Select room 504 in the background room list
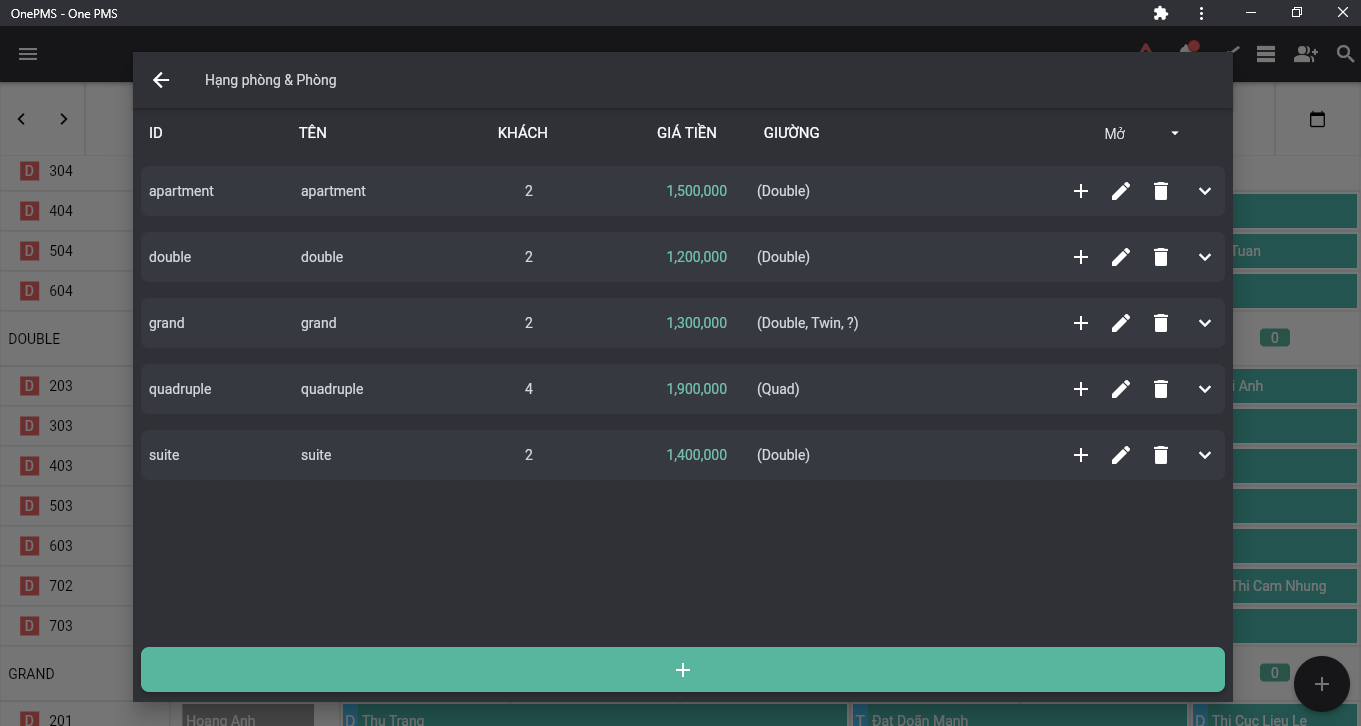Screen dimensions: 1361x726 [x=66, y=251]
